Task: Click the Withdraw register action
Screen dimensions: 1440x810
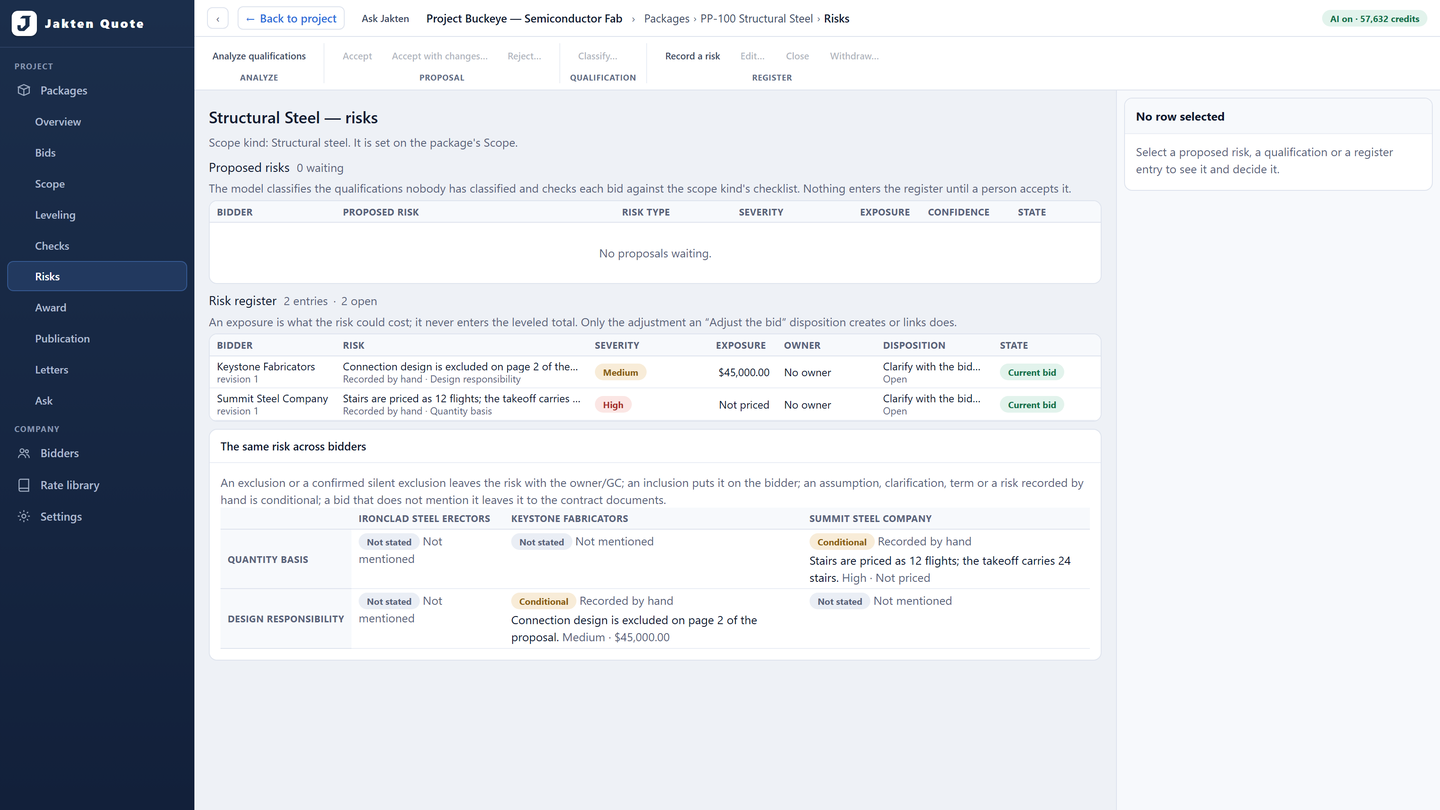Action: click(854, 56)
